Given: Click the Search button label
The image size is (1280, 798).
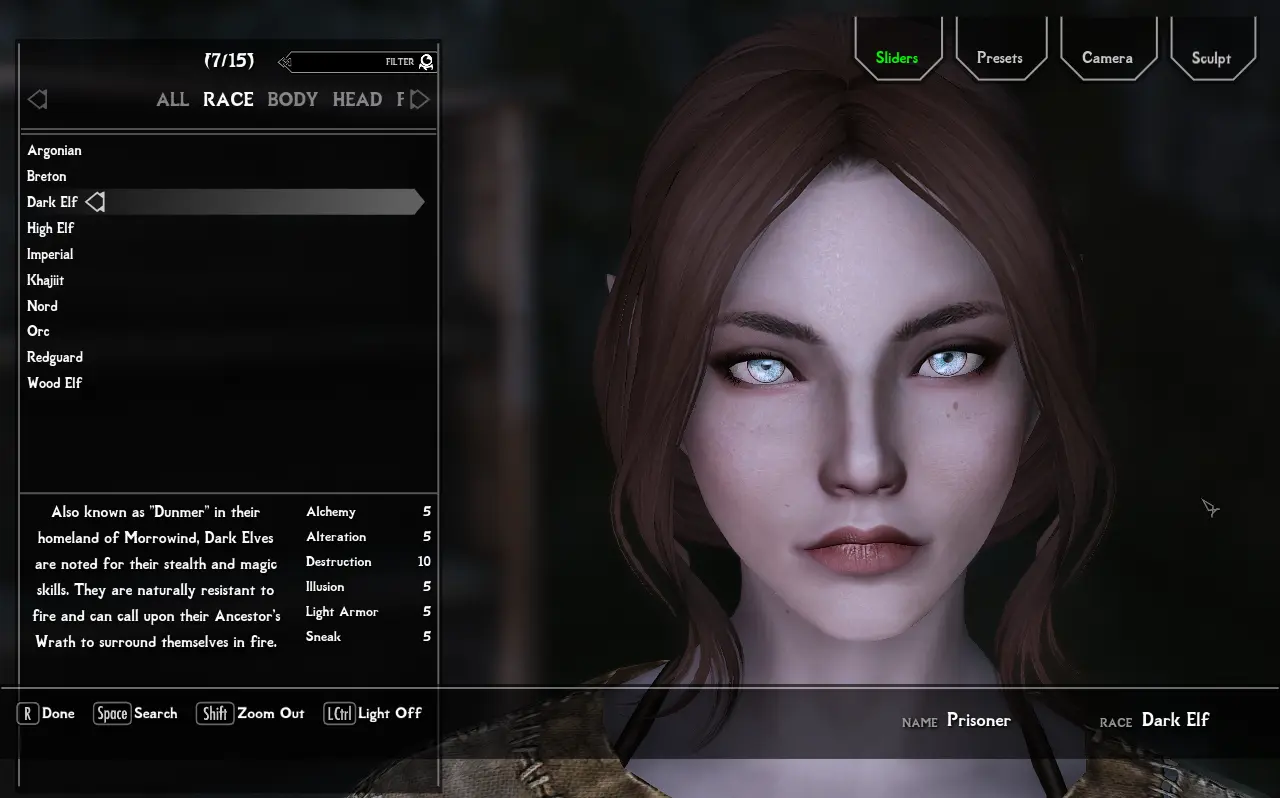Looking at the screenshot, I should coord(156,713).
